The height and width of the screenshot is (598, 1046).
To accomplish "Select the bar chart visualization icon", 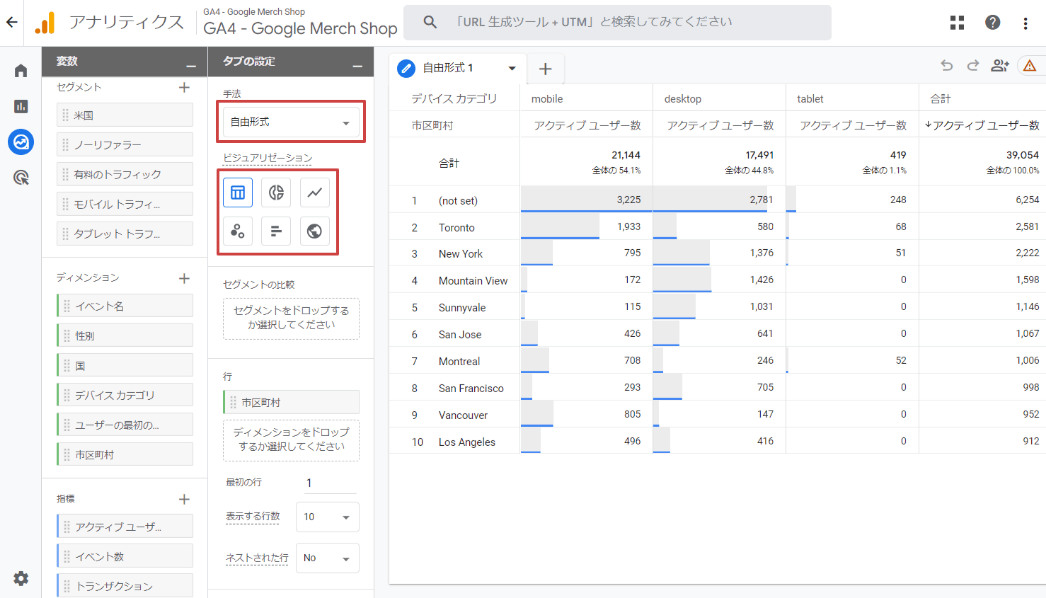I will pyautogui.click(x=276, y=232).
